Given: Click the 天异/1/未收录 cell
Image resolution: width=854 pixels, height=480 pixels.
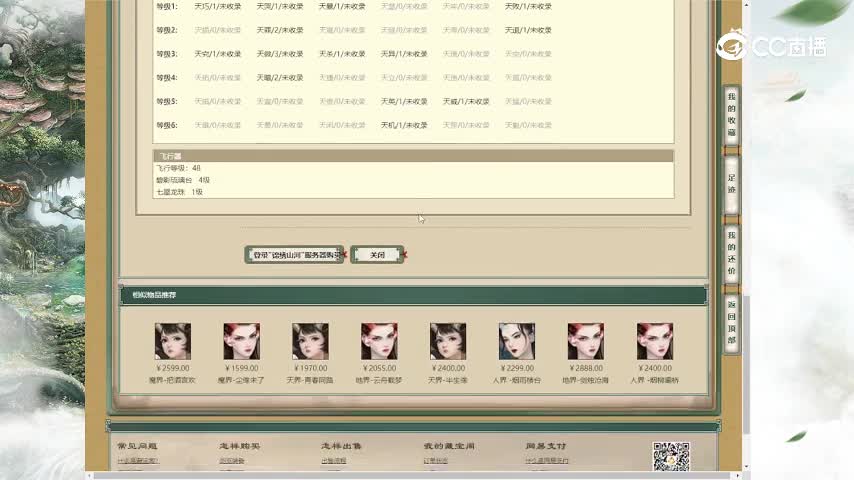Looking at the screenshot, I should click(x=404, y=54).
